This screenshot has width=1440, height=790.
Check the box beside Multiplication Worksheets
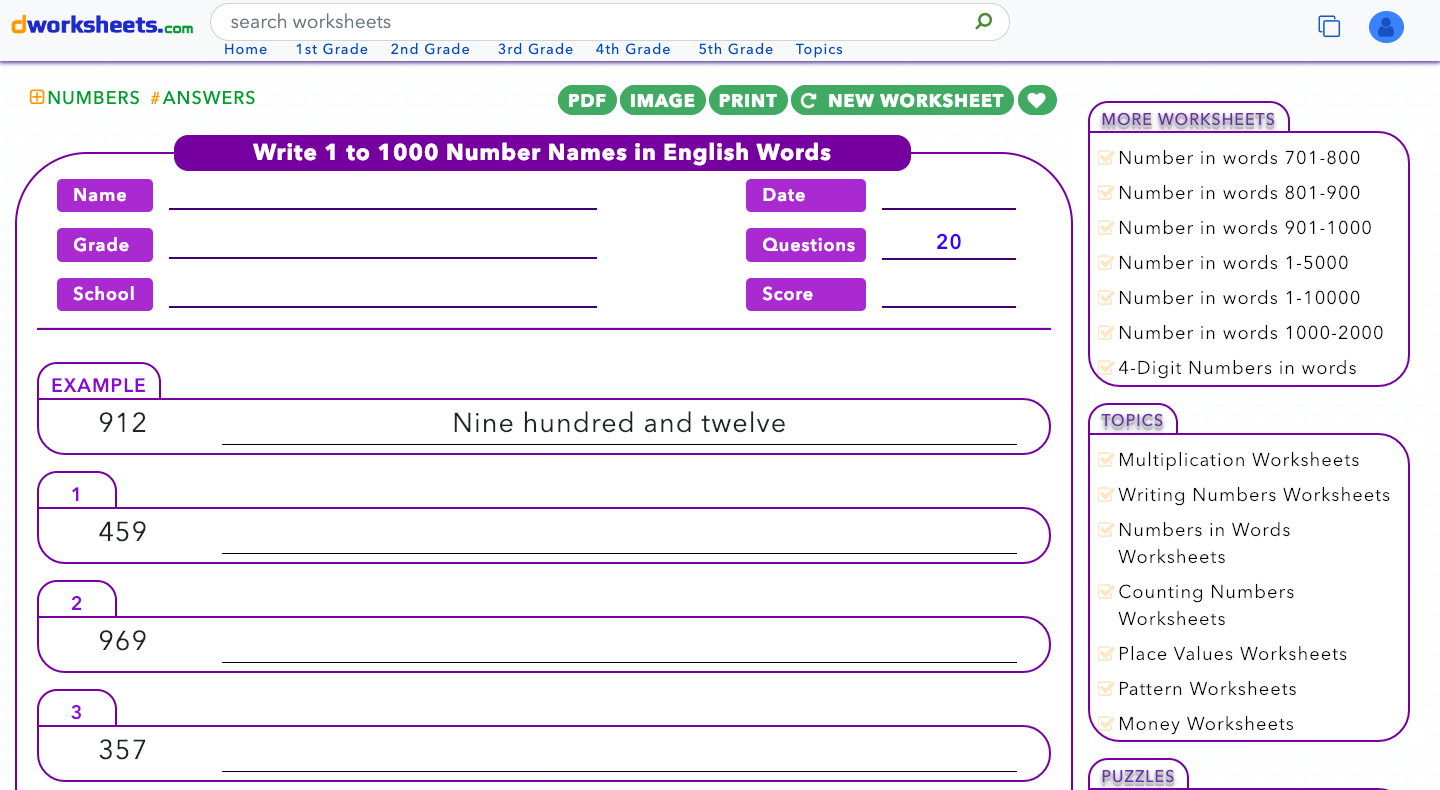pyautogui.click(x=1106, y=459)
